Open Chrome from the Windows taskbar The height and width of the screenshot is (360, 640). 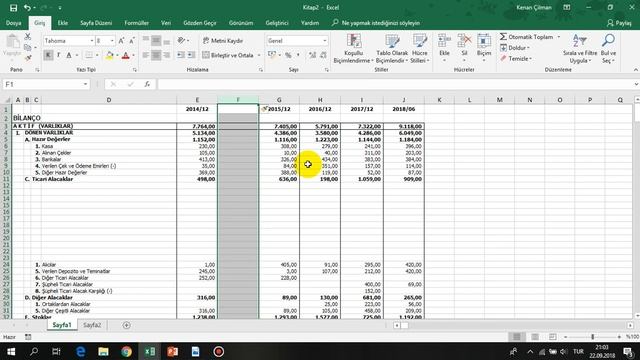(x=127, y=351)
